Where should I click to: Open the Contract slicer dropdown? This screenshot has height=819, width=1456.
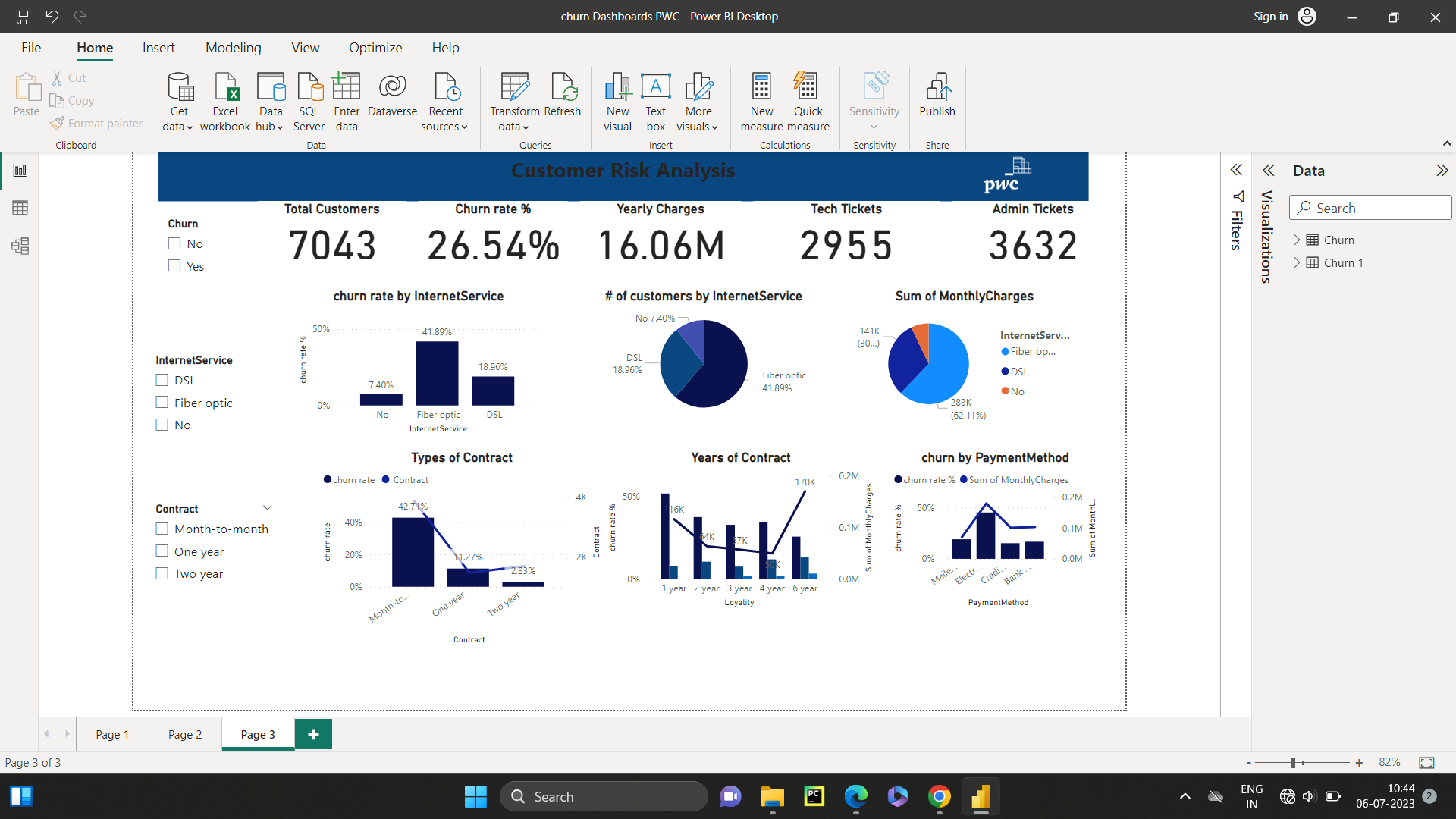(268, 507)
